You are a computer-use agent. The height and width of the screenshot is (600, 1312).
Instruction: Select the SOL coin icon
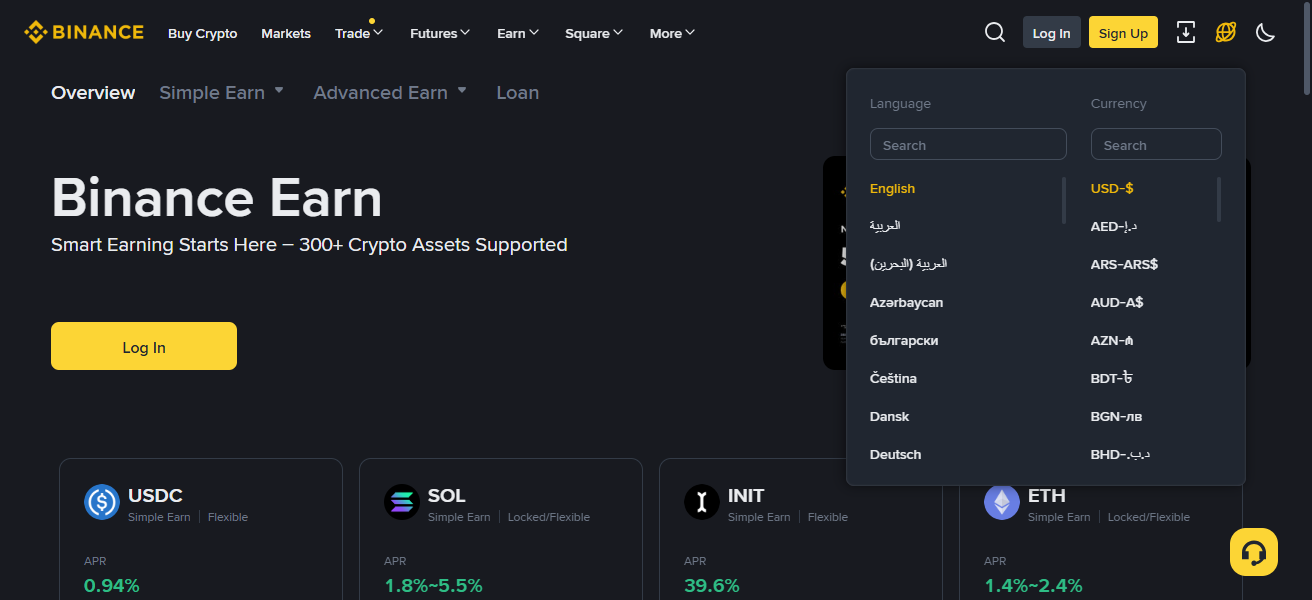(x=401, y=503)
